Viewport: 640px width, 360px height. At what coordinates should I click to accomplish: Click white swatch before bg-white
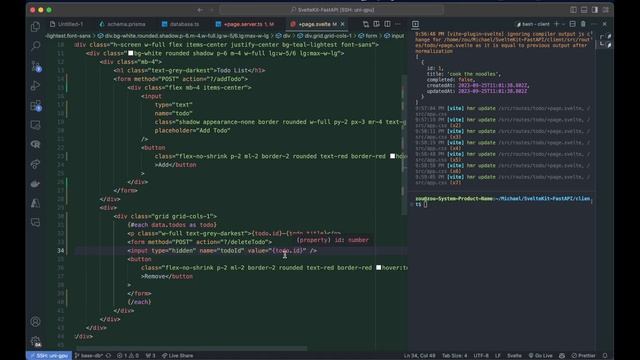pos(131,53)
